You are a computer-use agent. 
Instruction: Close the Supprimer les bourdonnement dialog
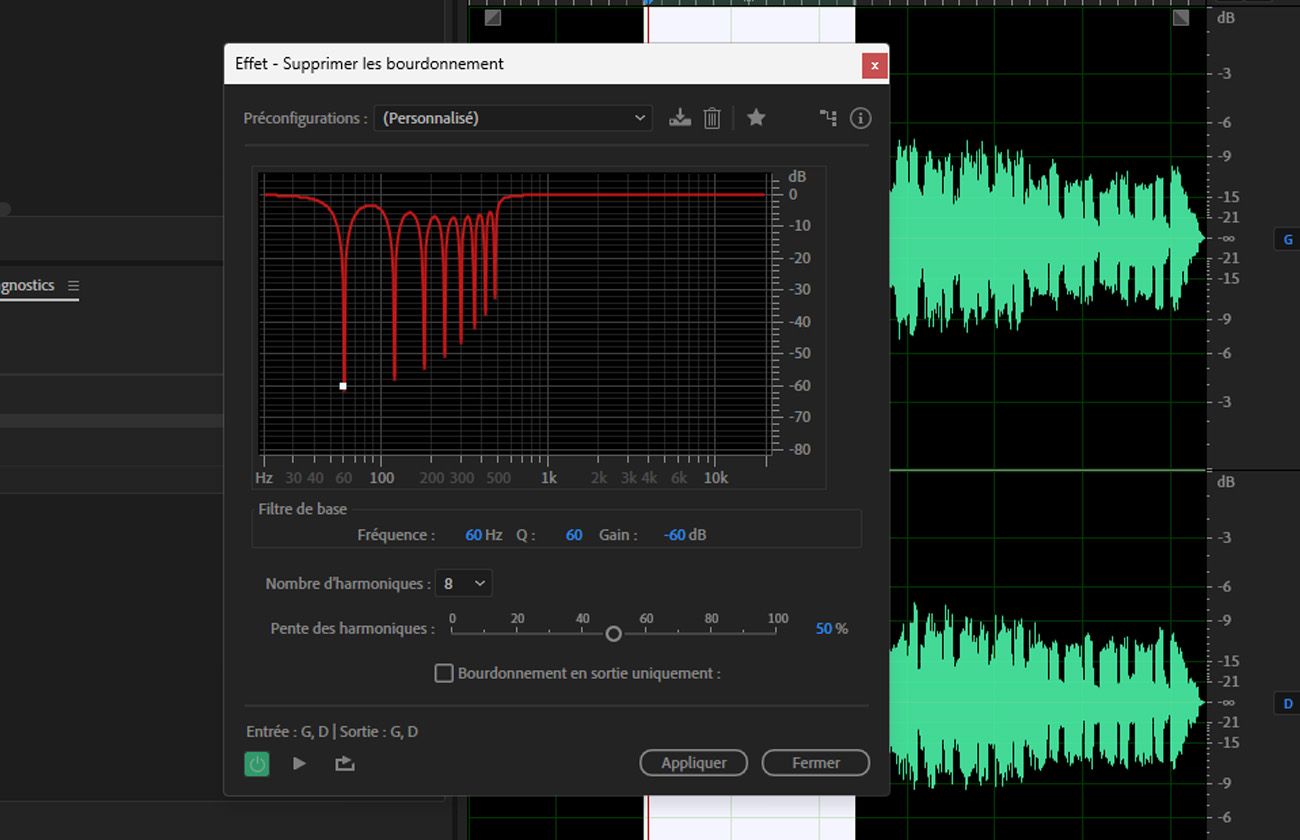(874, 65)
